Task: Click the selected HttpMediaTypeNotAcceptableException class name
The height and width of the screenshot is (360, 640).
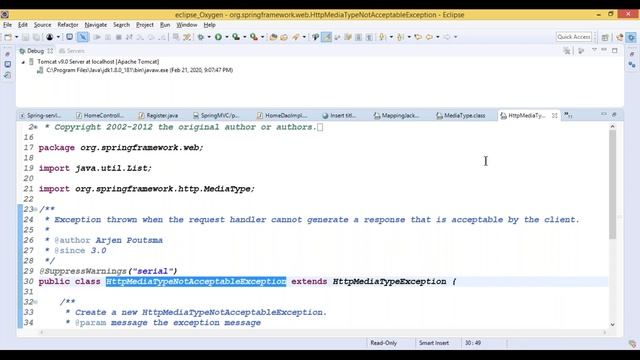Action: (196, 282)
